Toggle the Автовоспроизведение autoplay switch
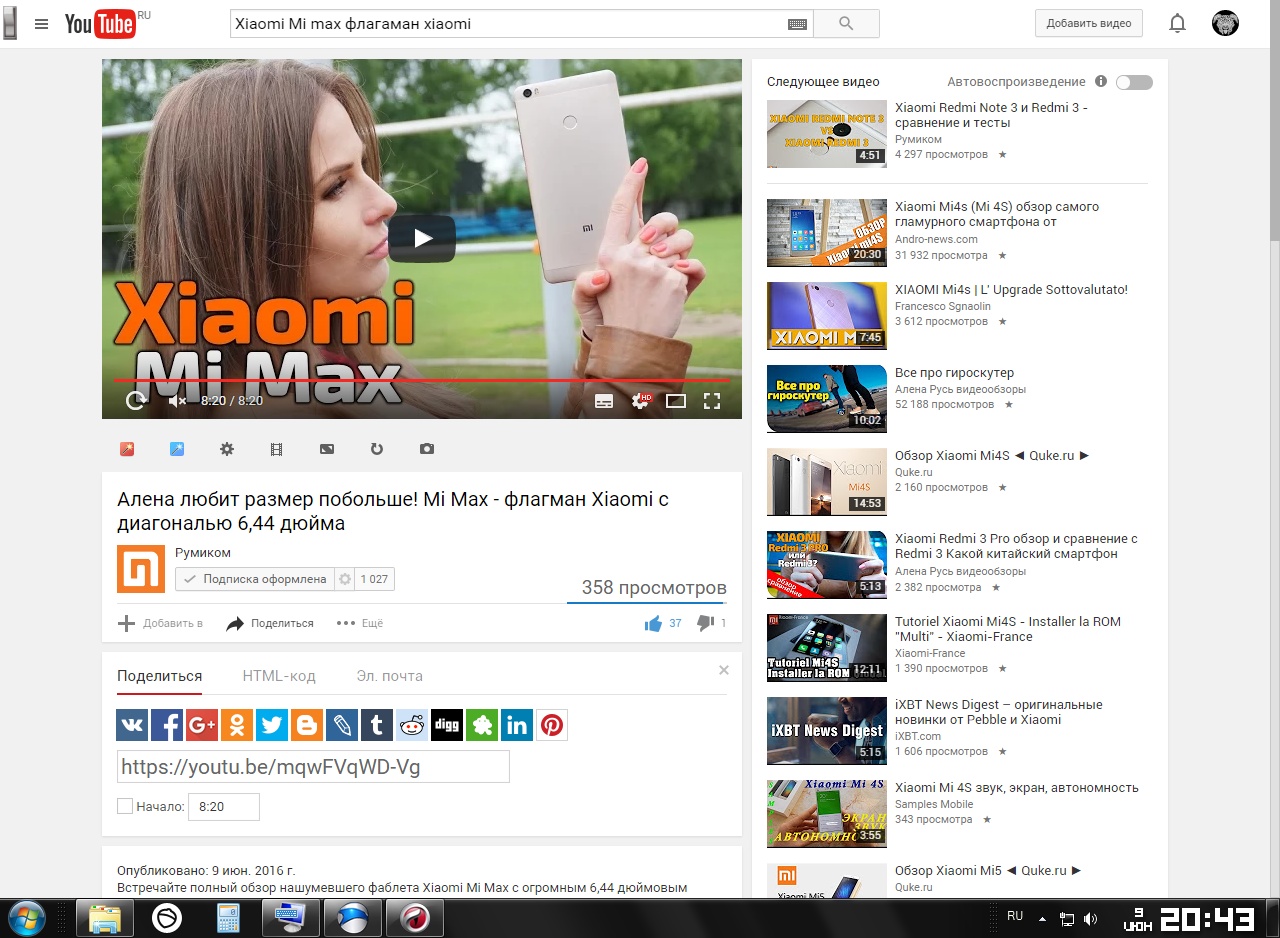The image size is (1280, 938). 1134,82
